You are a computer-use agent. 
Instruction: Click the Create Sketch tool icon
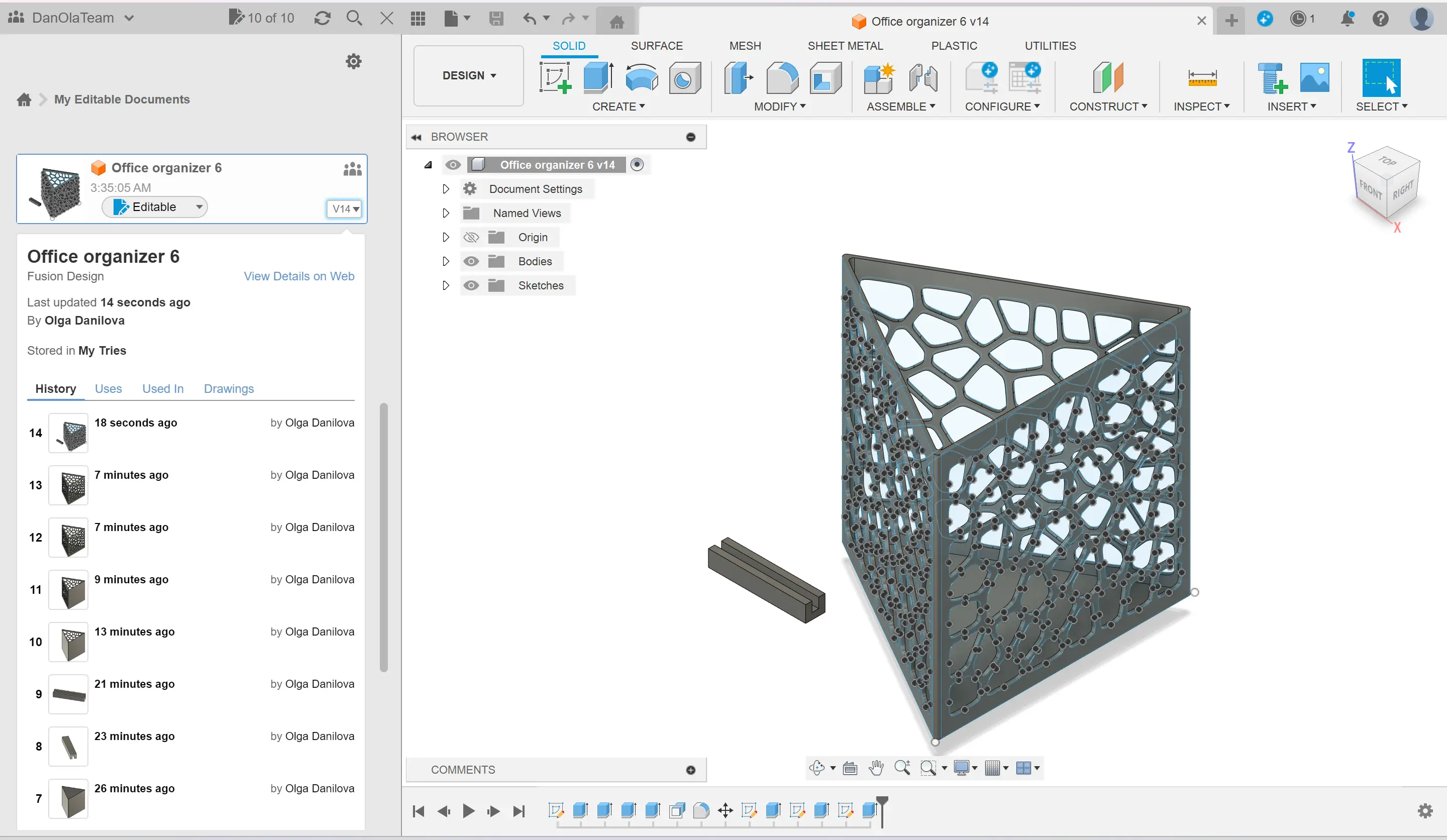555,77
